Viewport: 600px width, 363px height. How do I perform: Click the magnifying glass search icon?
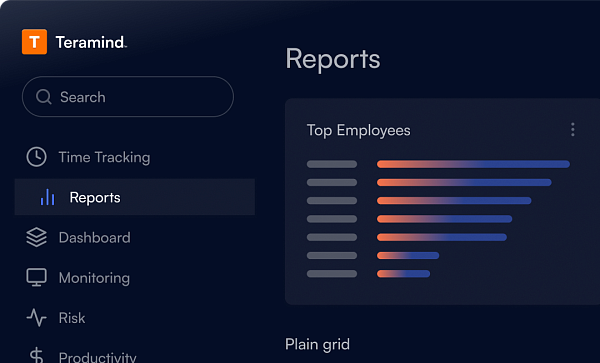[44, 97]
